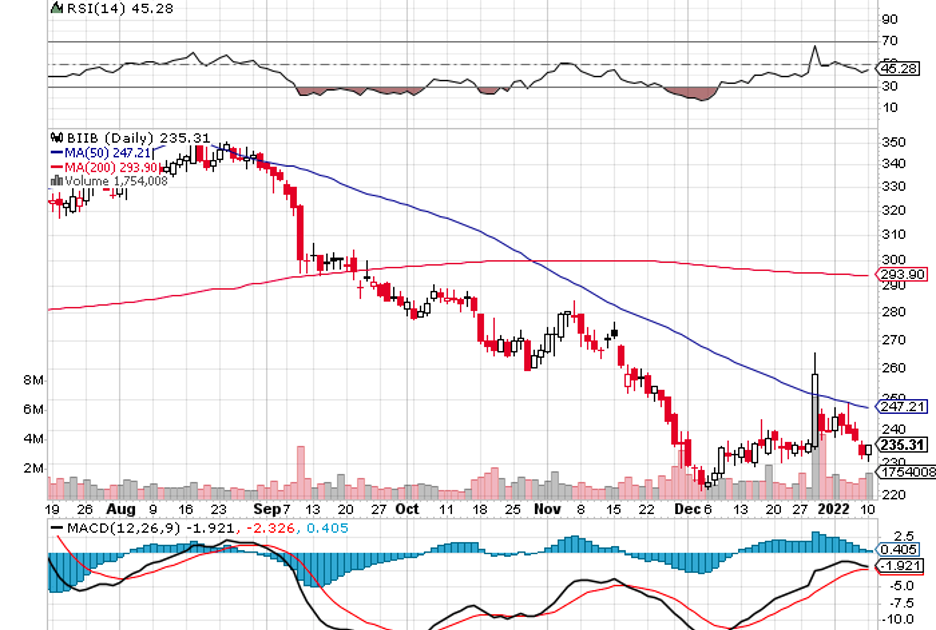
Task: Click the 1754008 volume value tag
Action: coord(906,471)
